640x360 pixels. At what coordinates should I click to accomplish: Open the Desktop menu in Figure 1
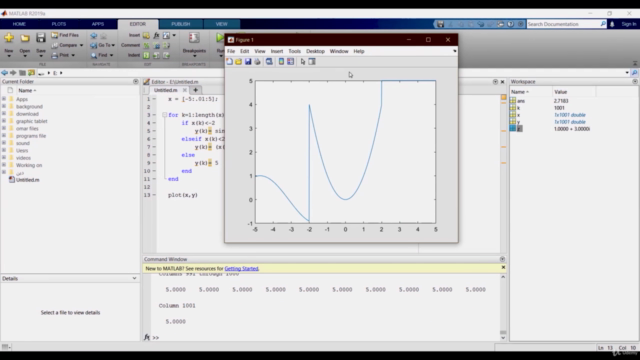(x=315, y=51)
